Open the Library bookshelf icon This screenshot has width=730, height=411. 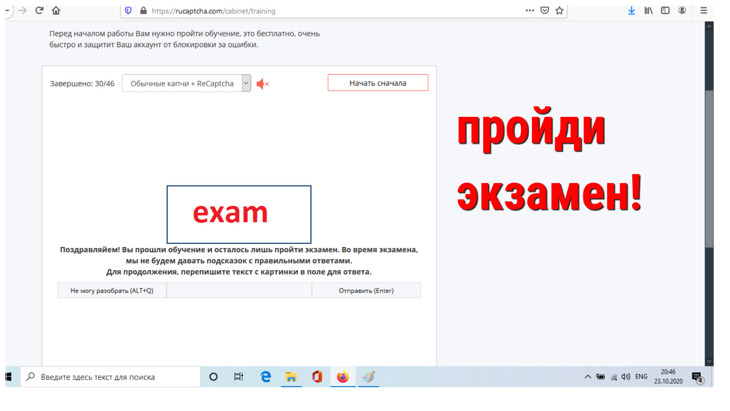click(x=648, y=10)
